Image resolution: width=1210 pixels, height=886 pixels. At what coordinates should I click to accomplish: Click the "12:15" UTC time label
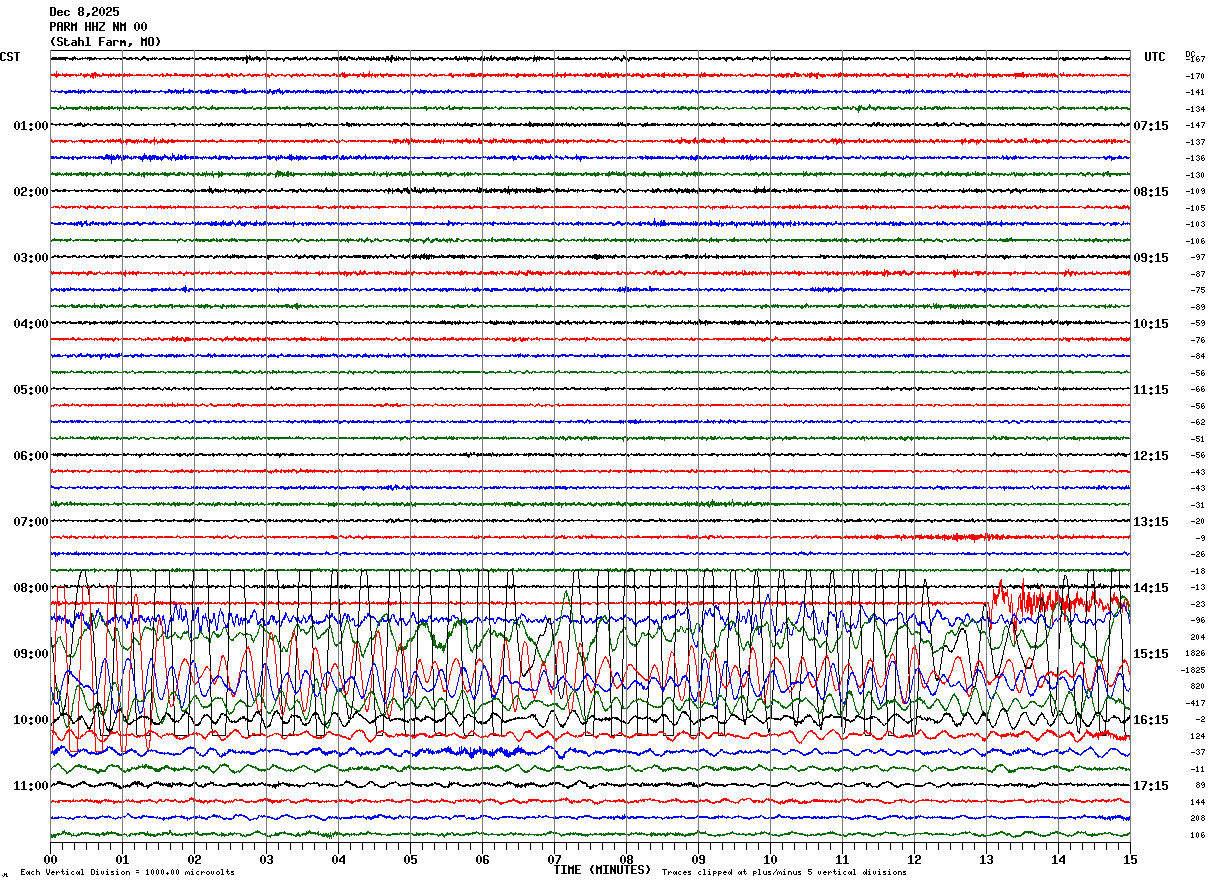pyautogui.click(x=1151, y=456)
